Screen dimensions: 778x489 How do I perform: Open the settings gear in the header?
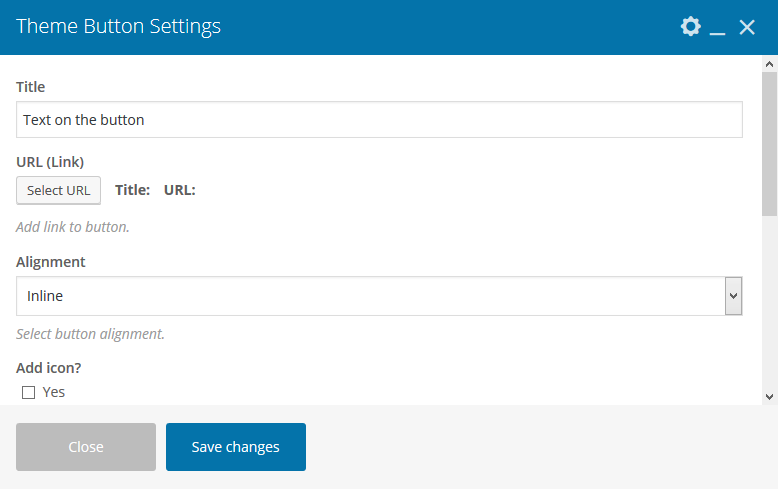point(690,27)
